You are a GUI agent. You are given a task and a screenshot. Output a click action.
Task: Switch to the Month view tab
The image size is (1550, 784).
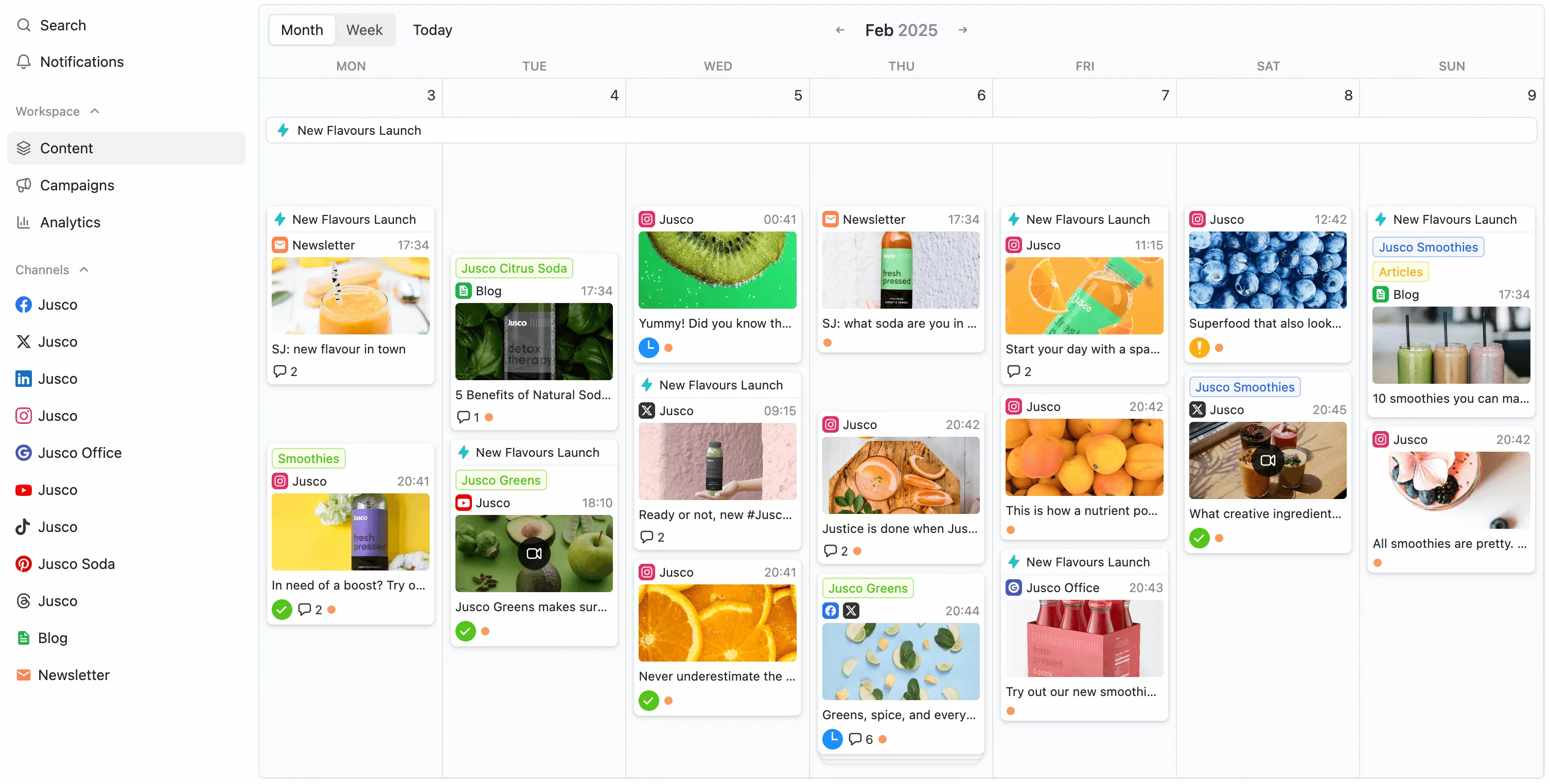[x=301, y=29]
